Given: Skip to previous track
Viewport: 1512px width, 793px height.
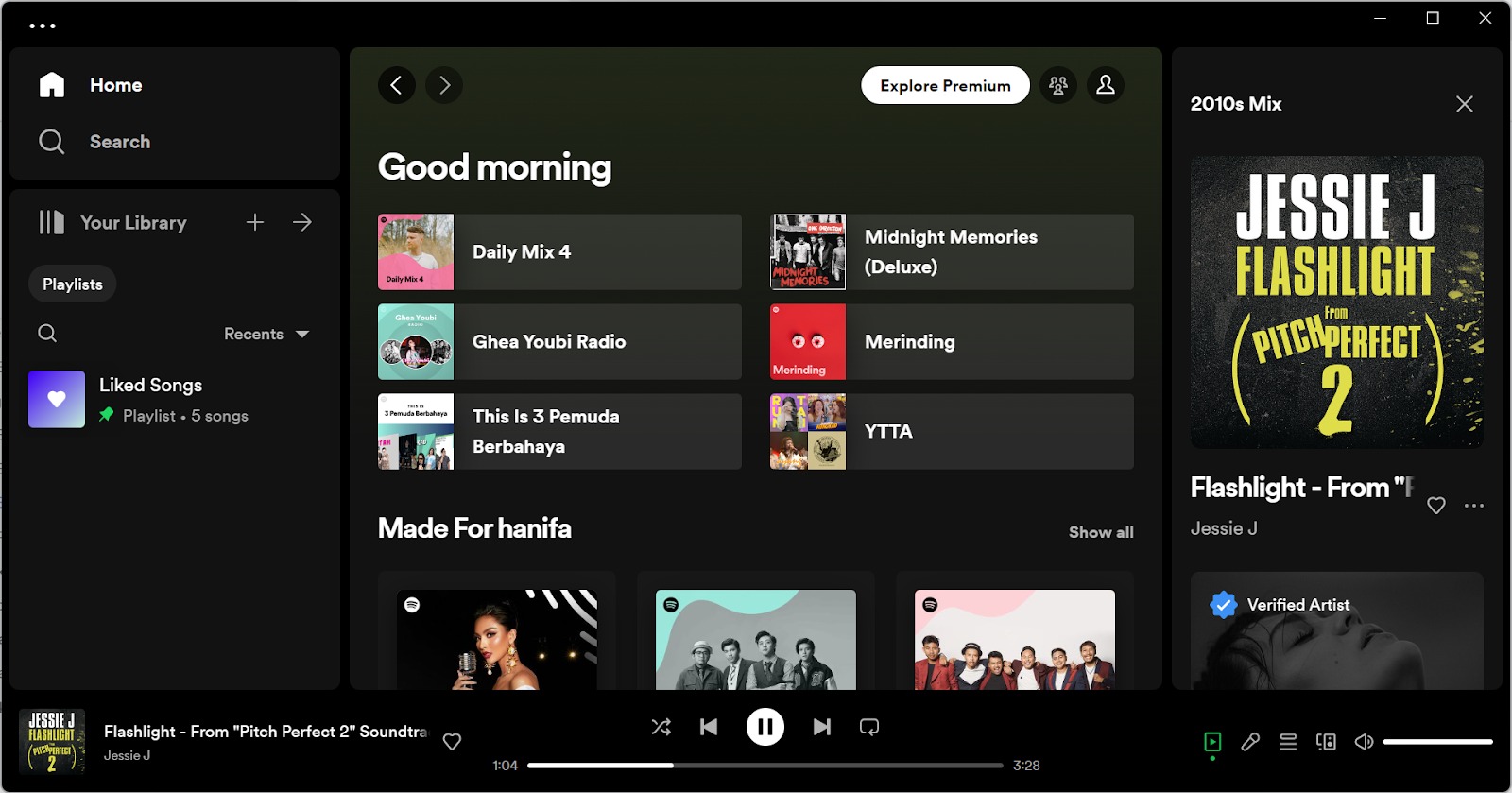Looking at the screenshot, I should 709,727.
